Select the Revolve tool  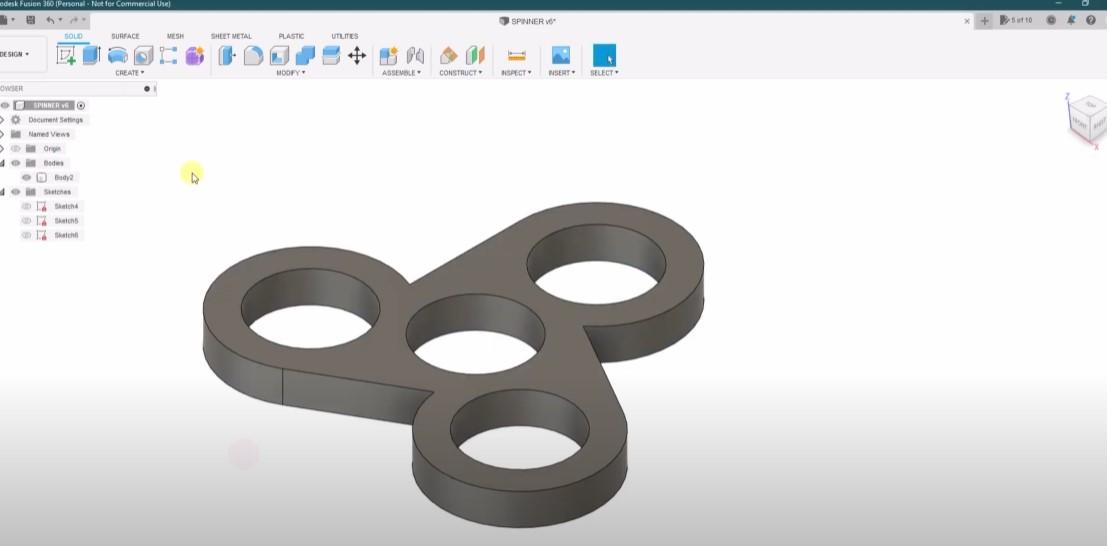(117, 55)
